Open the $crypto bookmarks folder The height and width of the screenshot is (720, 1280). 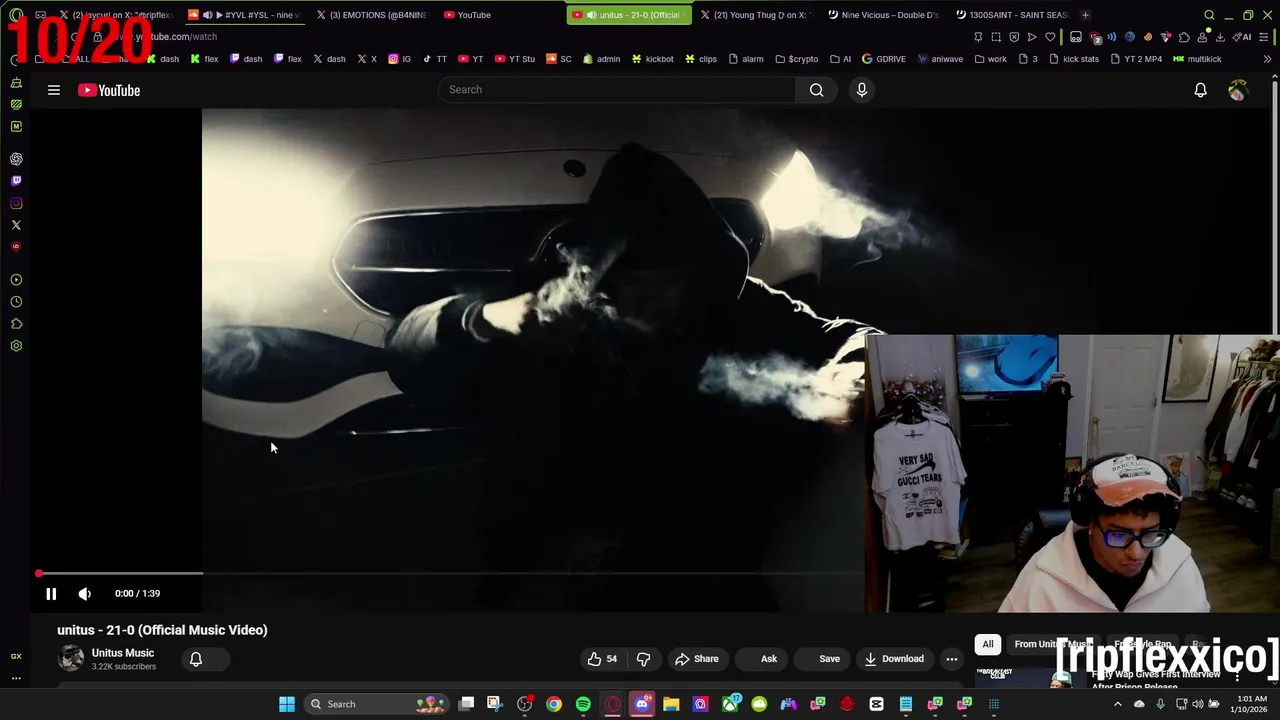(x=796, y=59)
